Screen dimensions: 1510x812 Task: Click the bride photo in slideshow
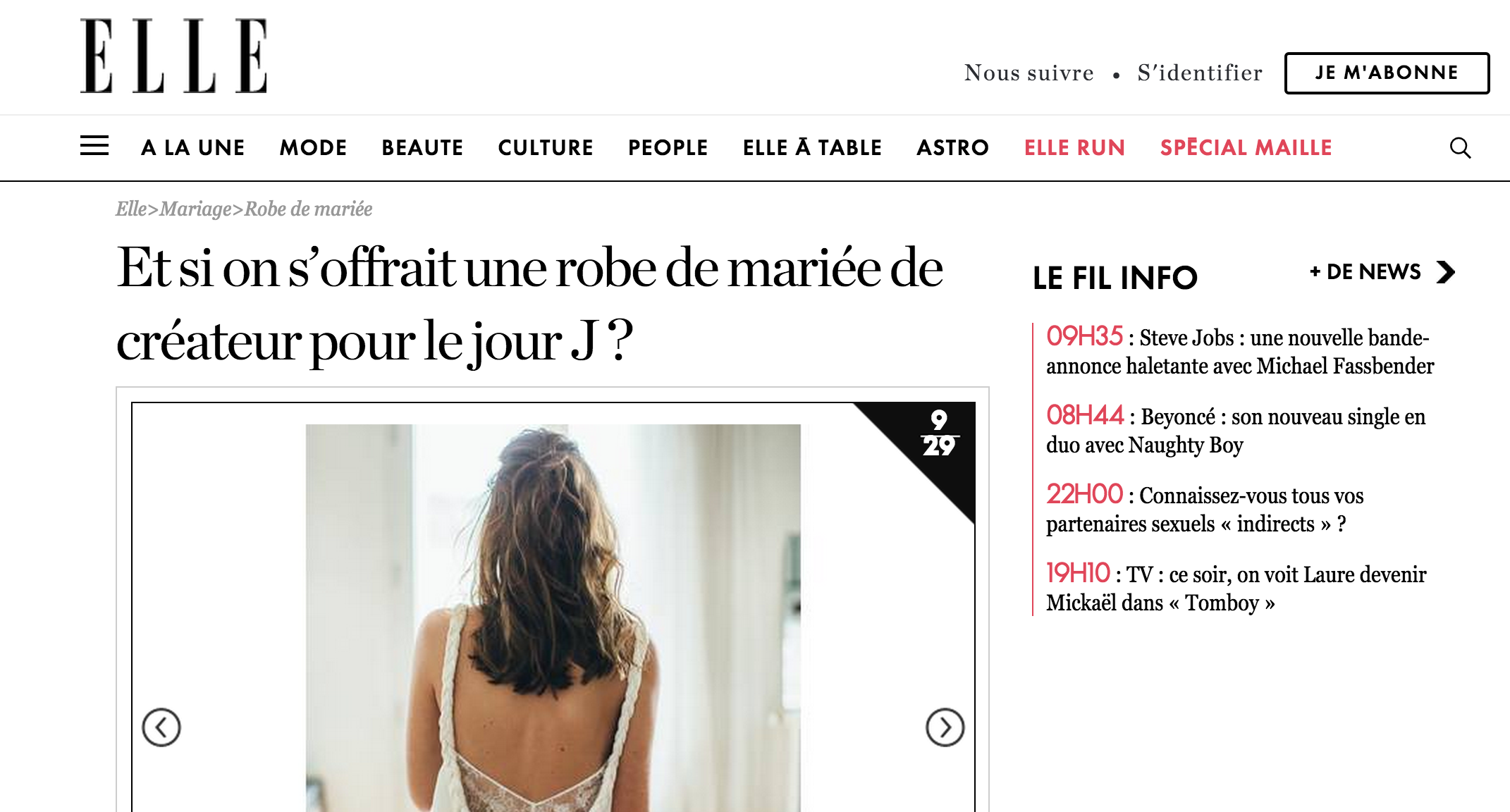click(553, 617)
